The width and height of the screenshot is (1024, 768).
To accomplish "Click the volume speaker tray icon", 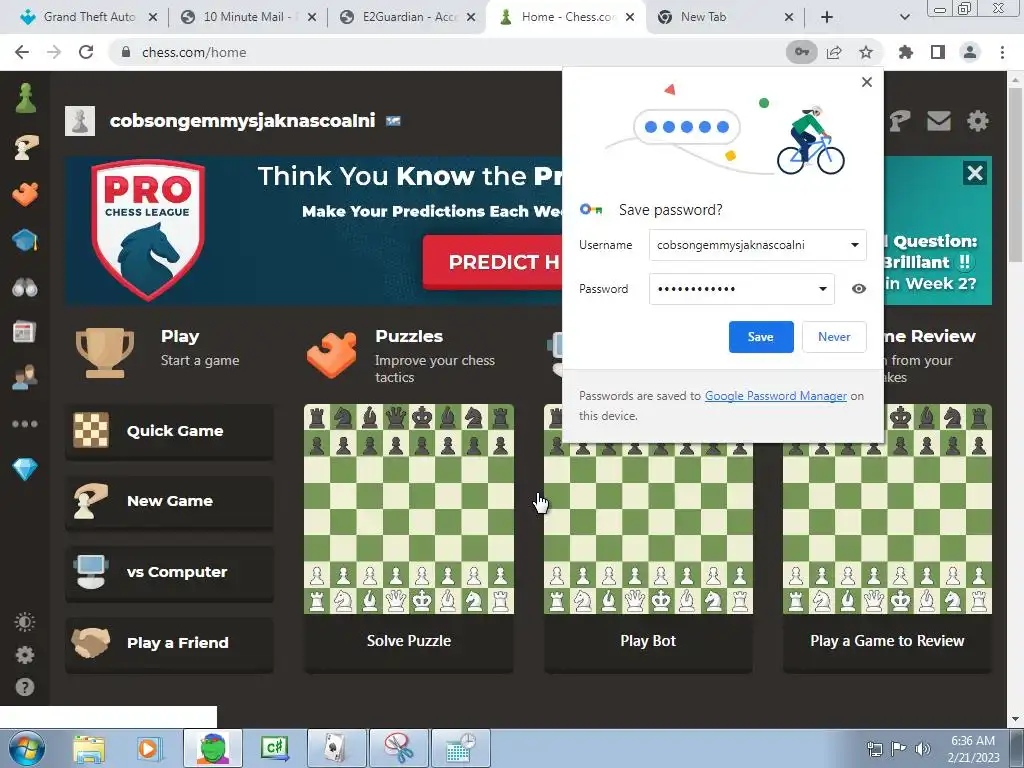I will (922, 748).
